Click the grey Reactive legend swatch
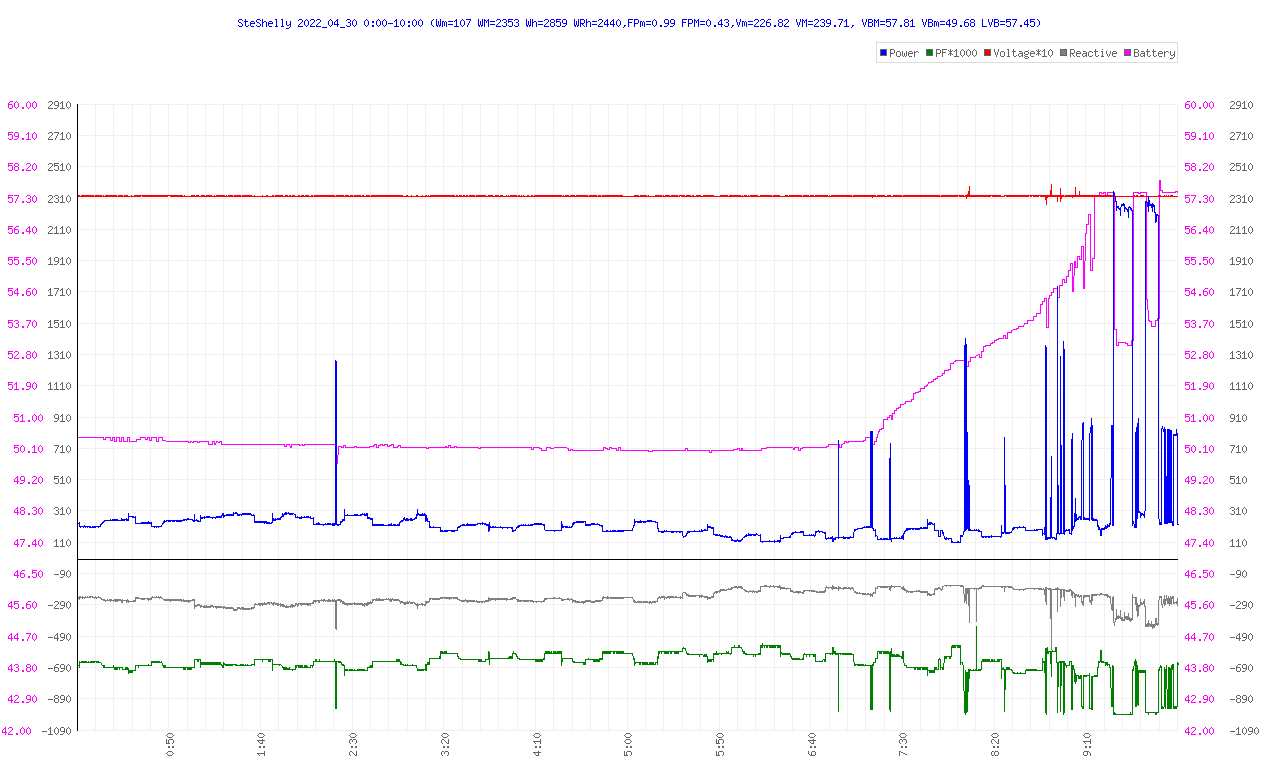The height and width of the screenshot is (768, 1280). tap(1064, 53)
